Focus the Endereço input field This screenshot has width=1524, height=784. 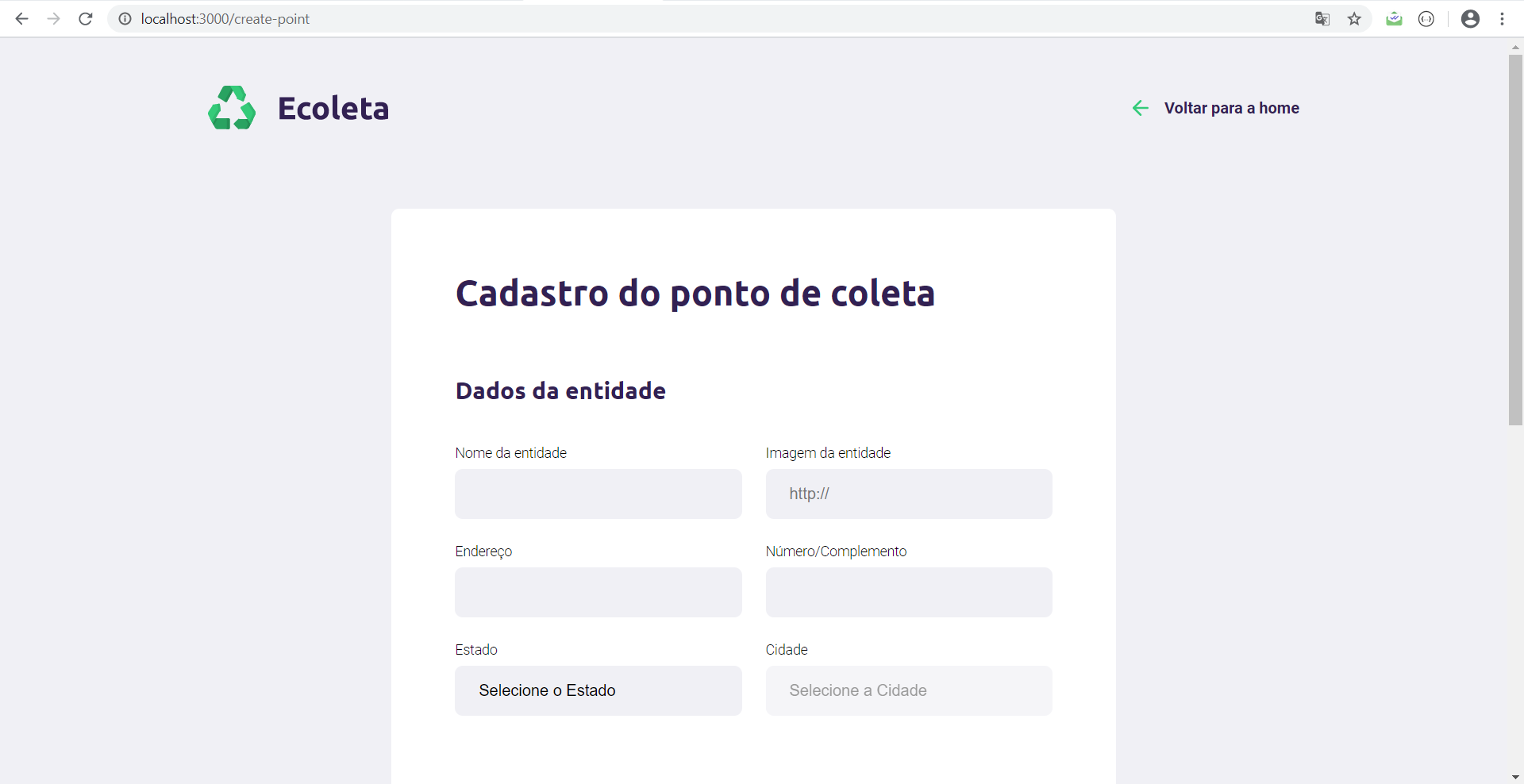(x=598, y=592)
